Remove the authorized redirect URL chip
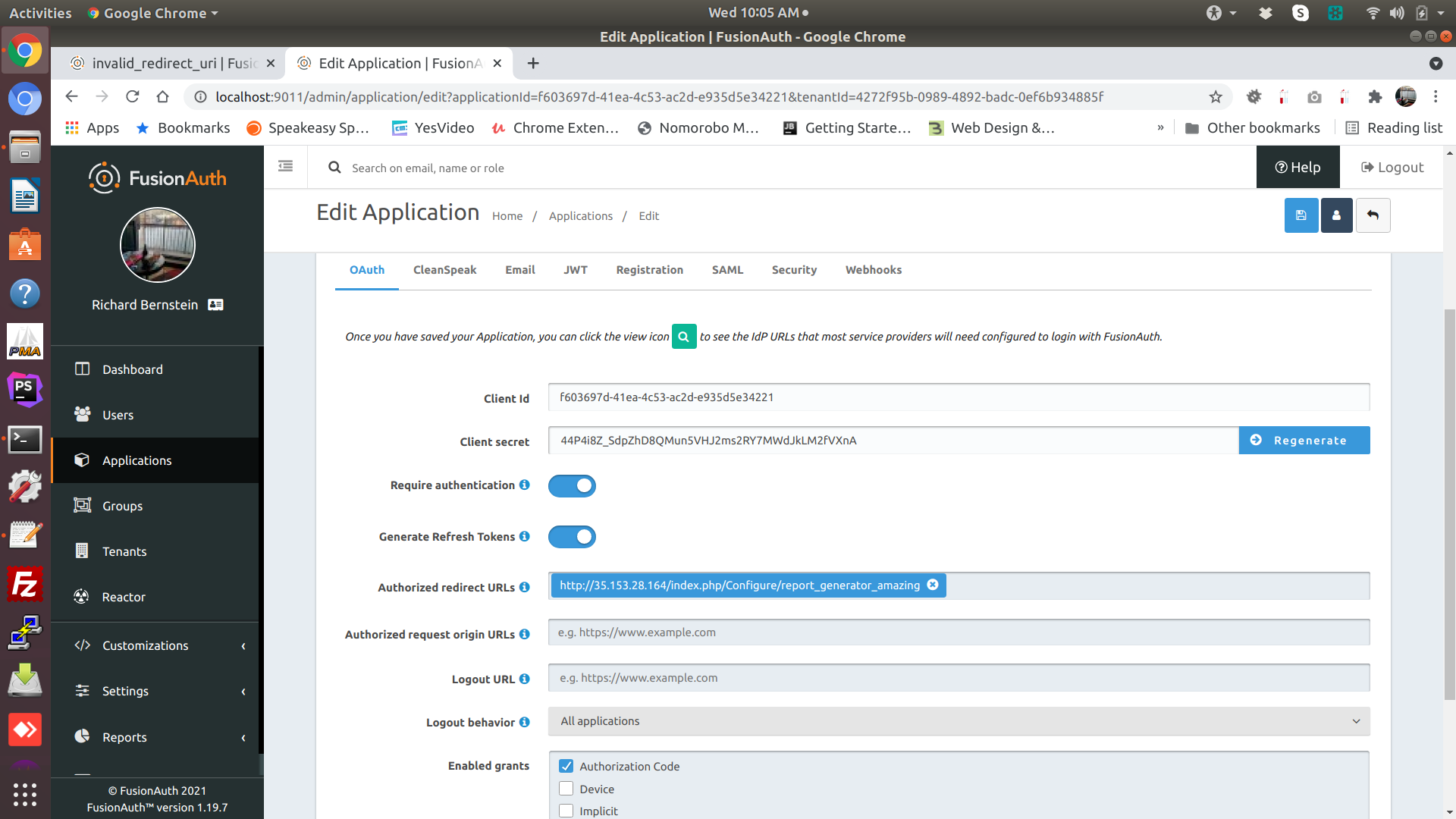Image resolution: width=1456 pixels, height=819 pixels. click(x=933, y=585)
